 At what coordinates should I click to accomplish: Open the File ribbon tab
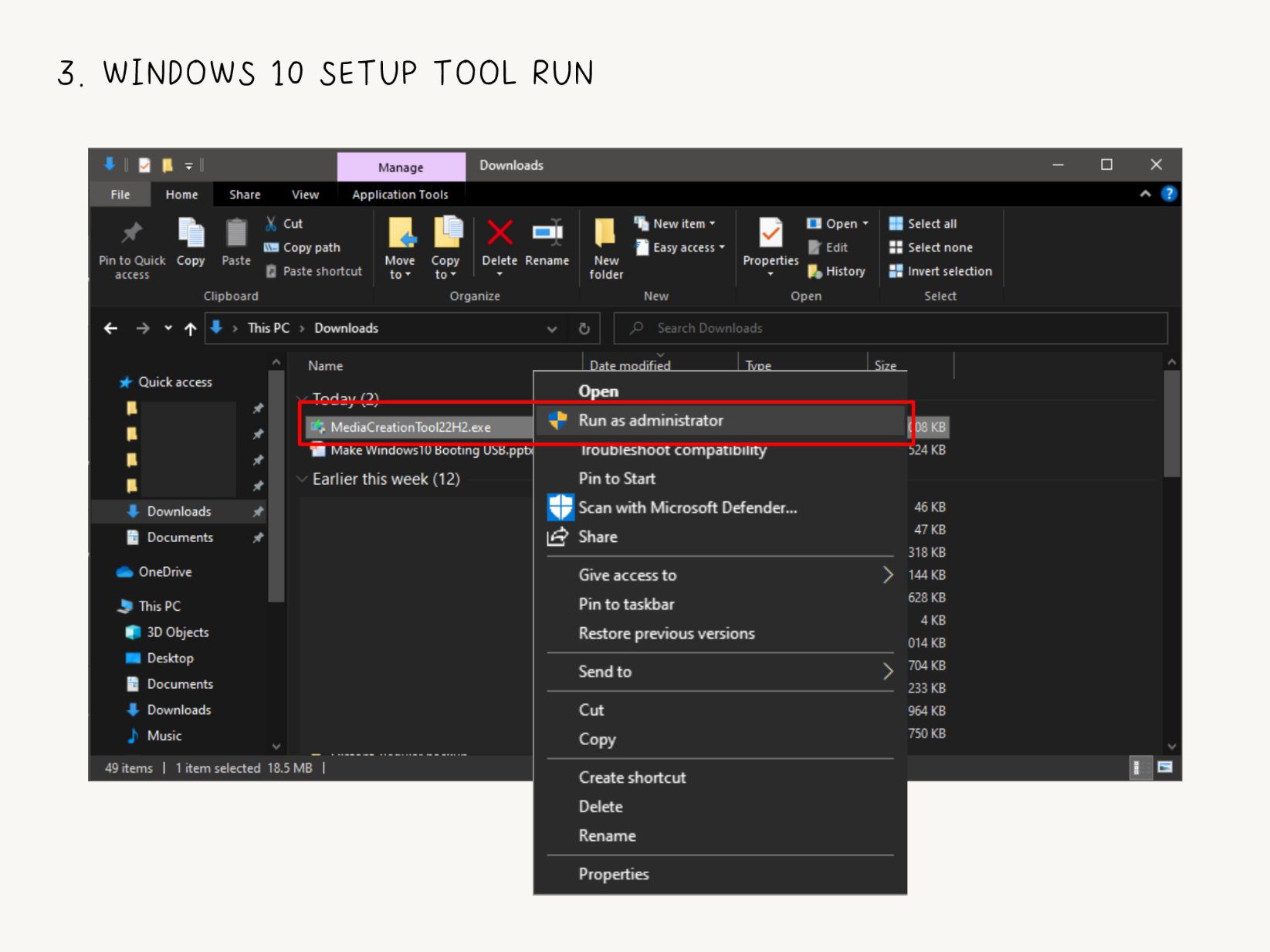pos(120,195)
